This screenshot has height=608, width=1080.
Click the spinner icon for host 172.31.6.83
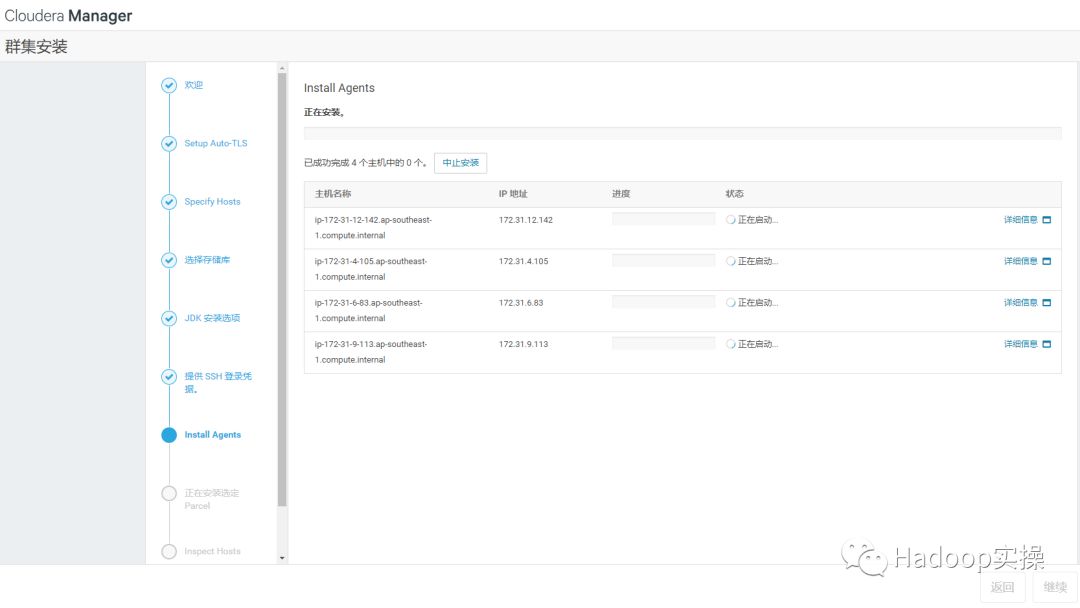point(730,302)
